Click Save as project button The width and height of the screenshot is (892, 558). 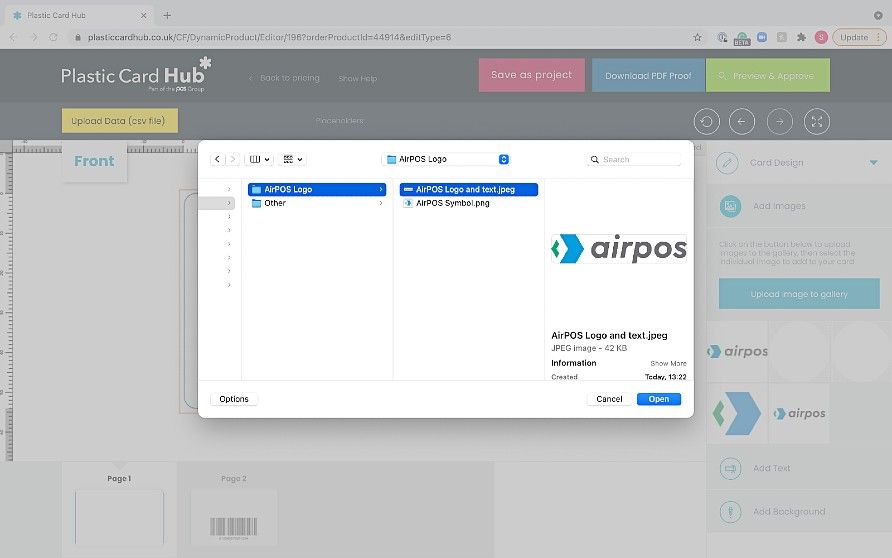[531, 75]
